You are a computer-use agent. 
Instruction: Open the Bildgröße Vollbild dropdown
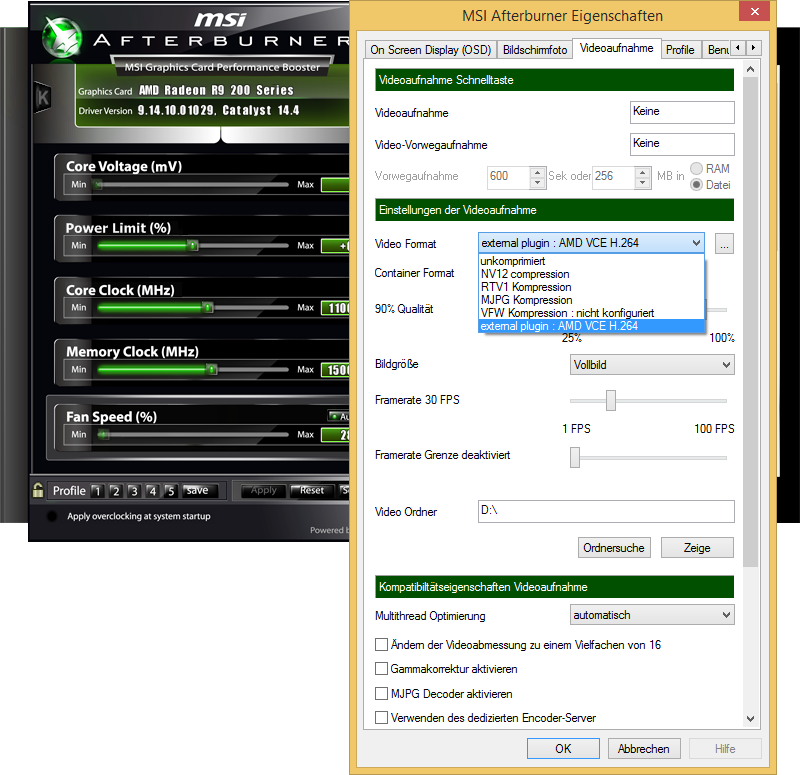pyautogui.click(x=652, y=365)
